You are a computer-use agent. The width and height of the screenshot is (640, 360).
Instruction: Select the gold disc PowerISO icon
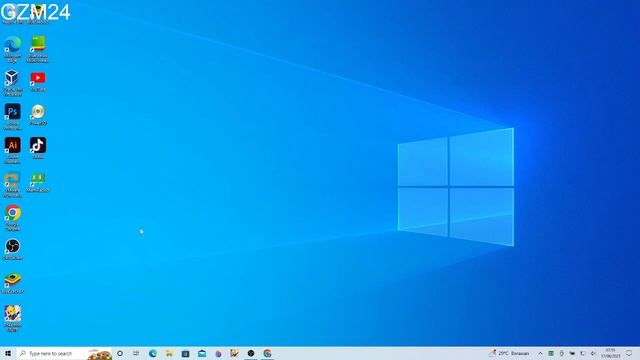(x=38, y=115)
